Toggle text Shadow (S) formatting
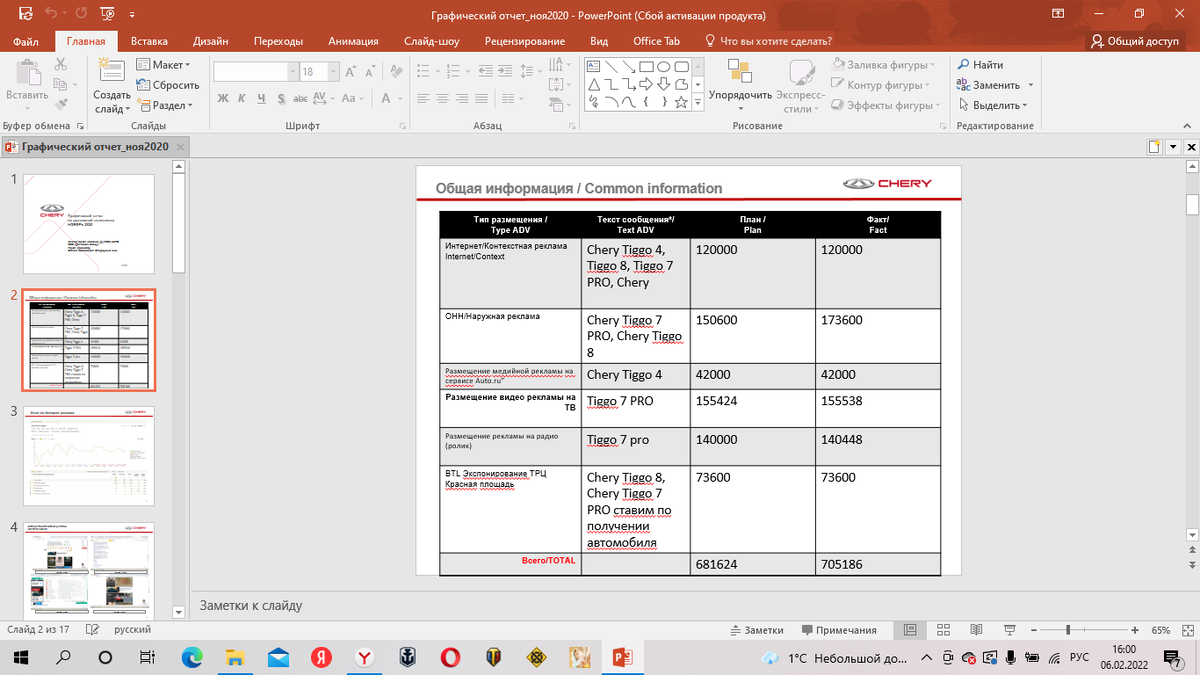 click(281, 98)
